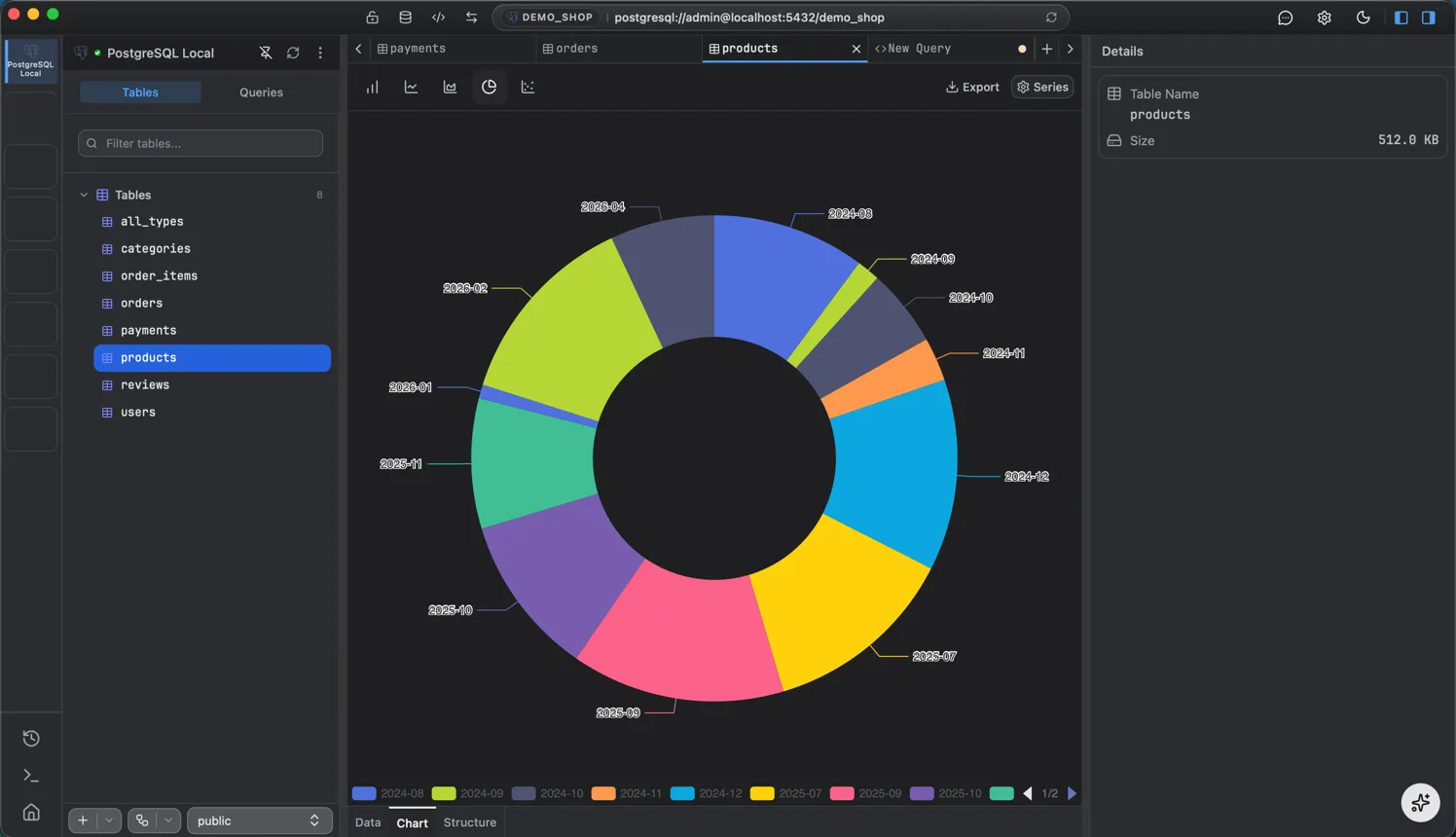Click the plus button to add new item

(x=83, y=820)
